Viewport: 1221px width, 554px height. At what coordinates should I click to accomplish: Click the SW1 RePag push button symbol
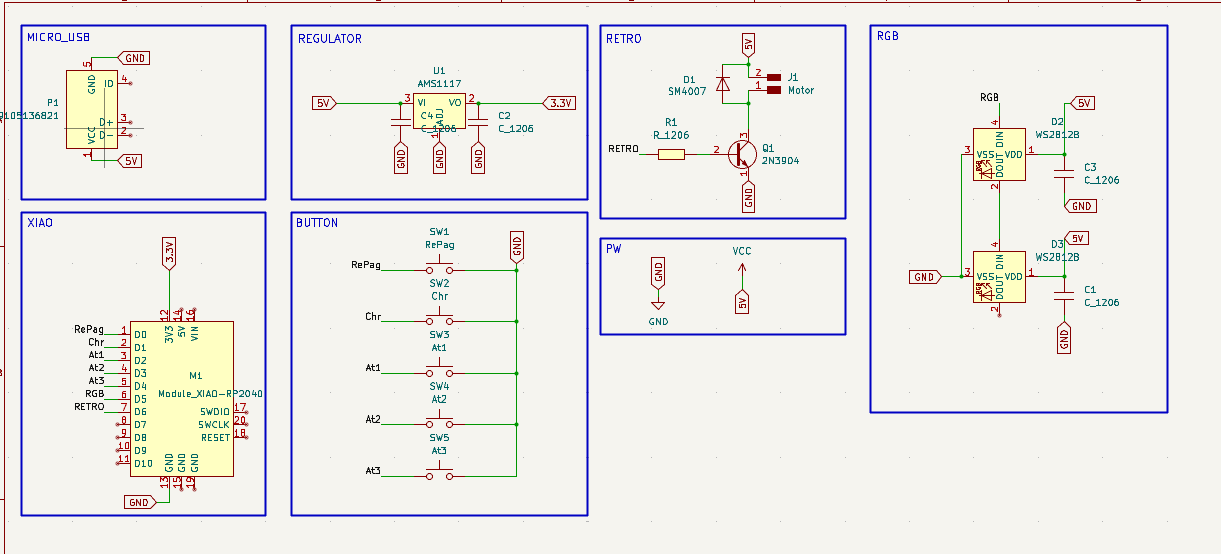(x=439, y=268)
